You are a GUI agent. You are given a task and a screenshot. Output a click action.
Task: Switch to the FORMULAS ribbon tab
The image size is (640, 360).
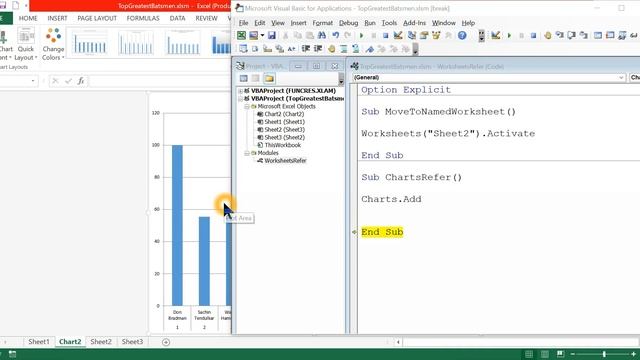143,18
